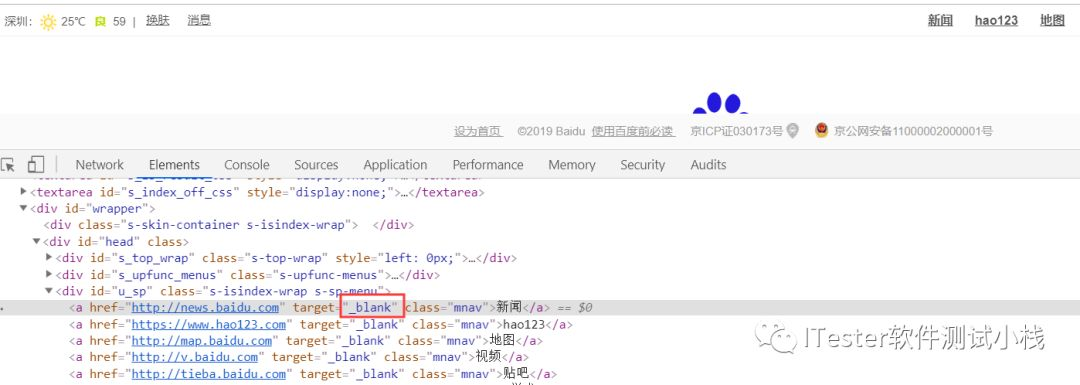
Task: Click the 换肤 link
Action: pyautogui.click(x=158, y=21)
